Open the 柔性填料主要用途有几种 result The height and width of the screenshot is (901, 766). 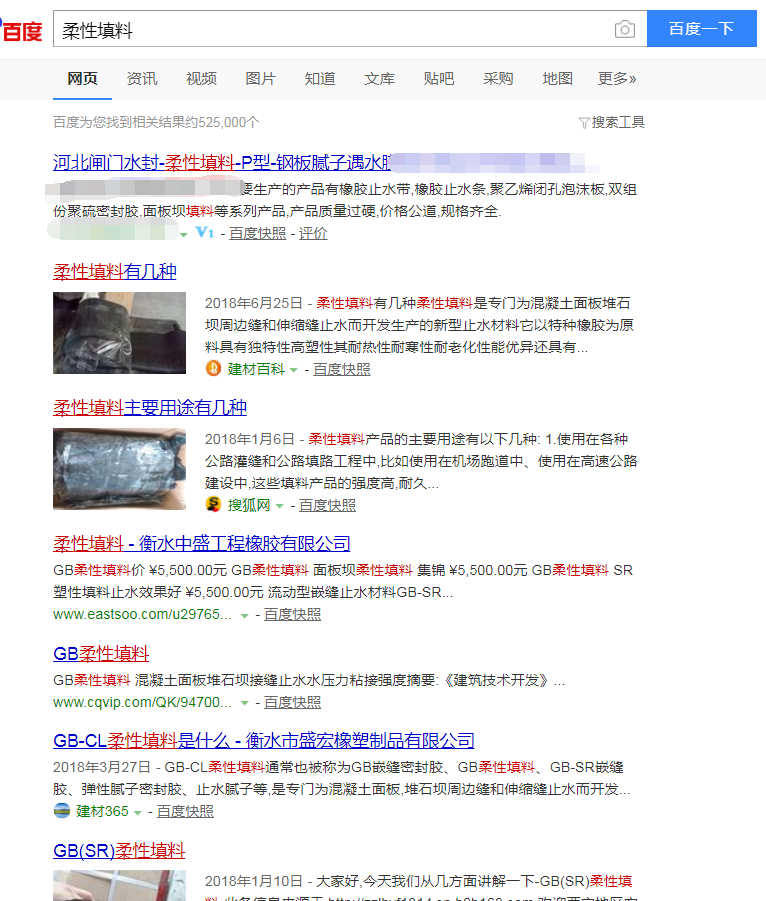click(150, 408)
